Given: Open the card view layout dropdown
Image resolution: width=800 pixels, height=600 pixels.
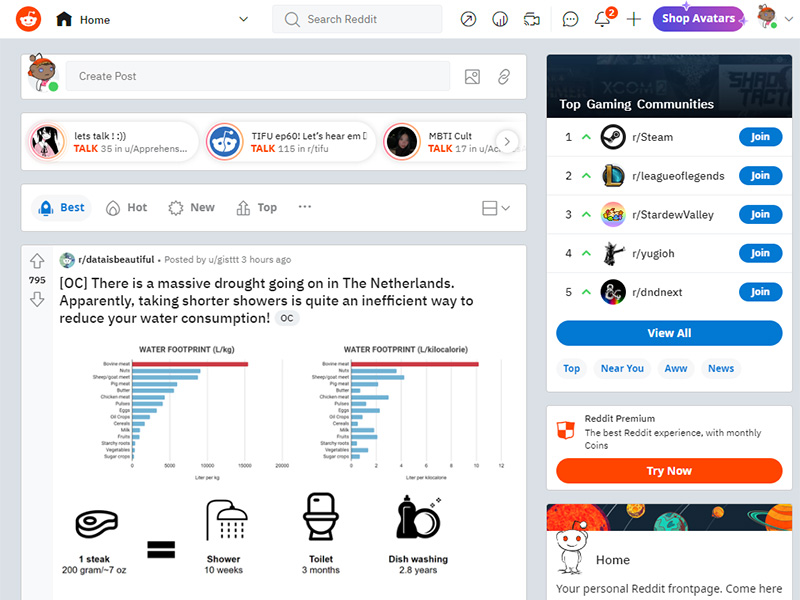Looking at the screenshot, I should tap(496, 208).
